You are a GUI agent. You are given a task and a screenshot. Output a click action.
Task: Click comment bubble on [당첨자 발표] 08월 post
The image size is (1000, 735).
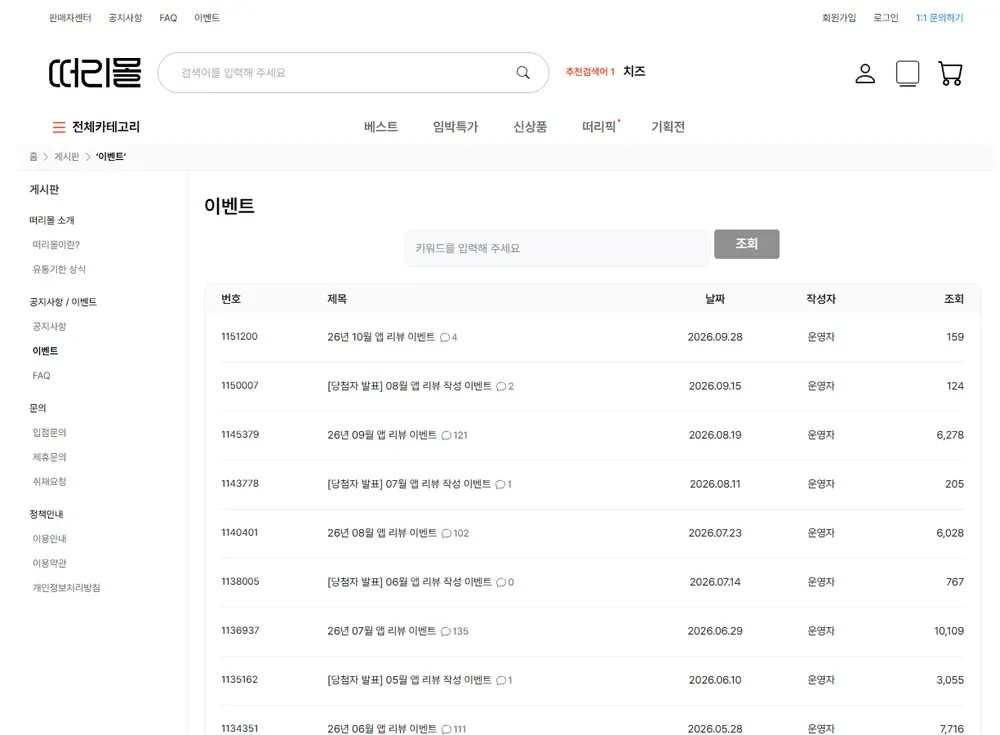point(501,387)
